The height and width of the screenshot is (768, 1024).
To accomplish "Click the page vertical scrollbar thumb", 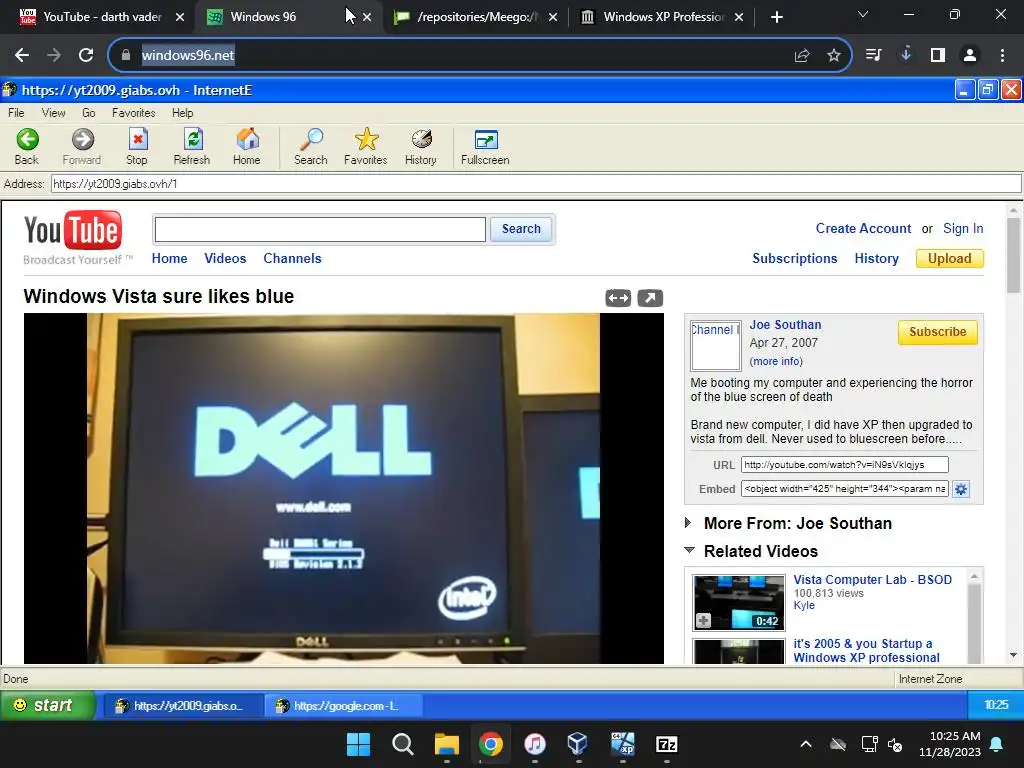I will click(1013, 255).
